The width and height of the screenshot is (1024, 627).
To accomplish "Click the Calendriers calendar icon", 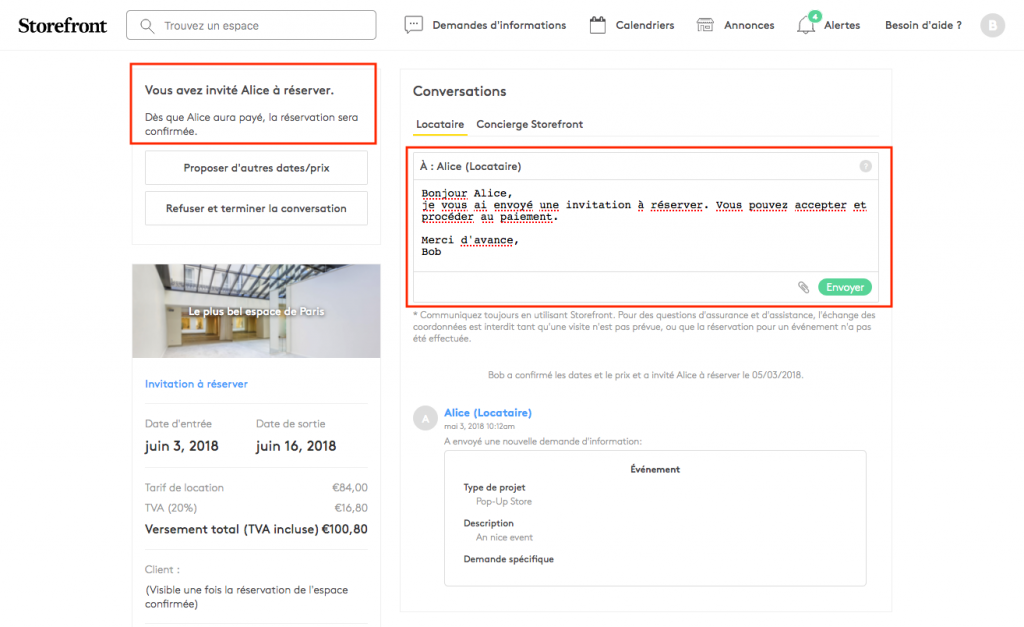I will 598,25.
